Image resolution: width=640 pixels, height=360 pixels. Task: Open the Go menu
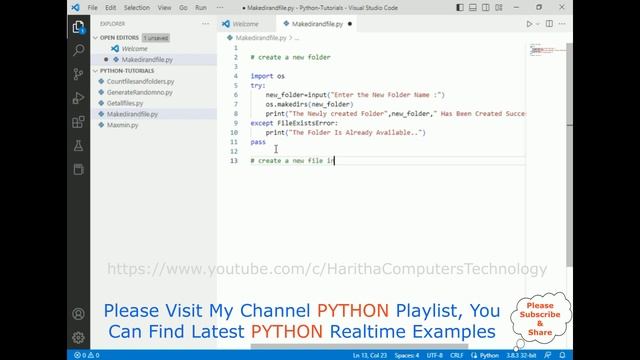(183, 7)
